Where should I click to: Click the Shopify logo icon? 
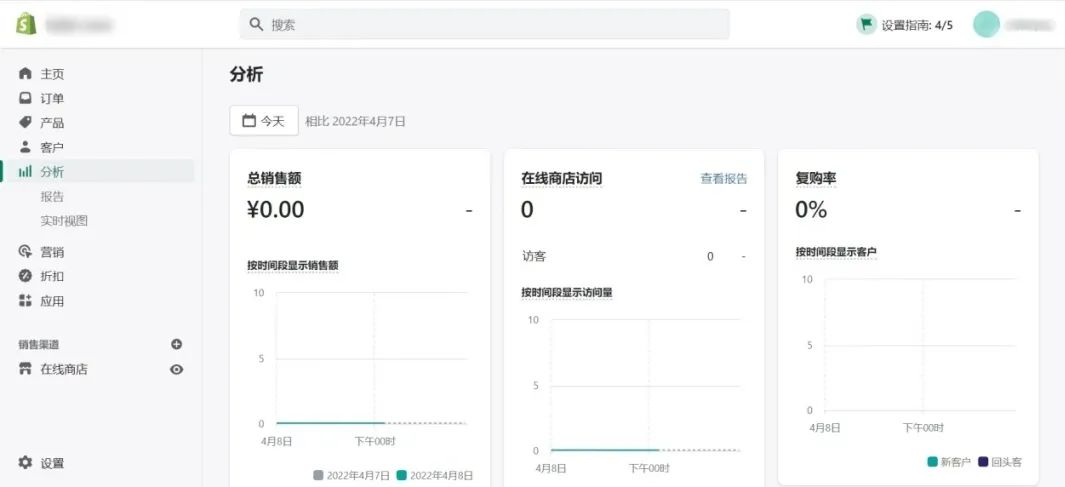tap(26, 24)
